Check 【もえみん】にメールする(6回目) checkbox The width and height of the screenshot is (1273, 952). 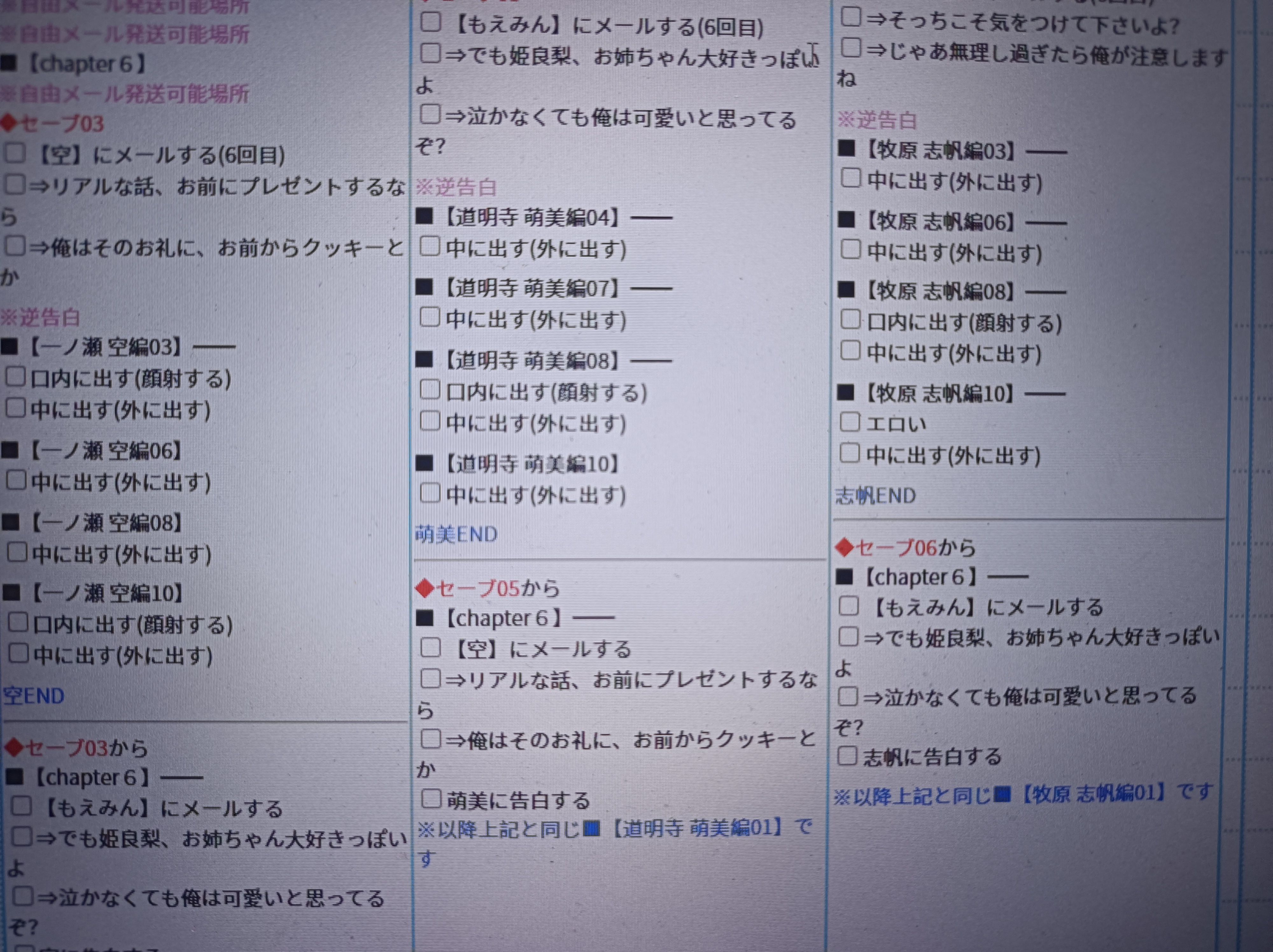pos(431,23)
